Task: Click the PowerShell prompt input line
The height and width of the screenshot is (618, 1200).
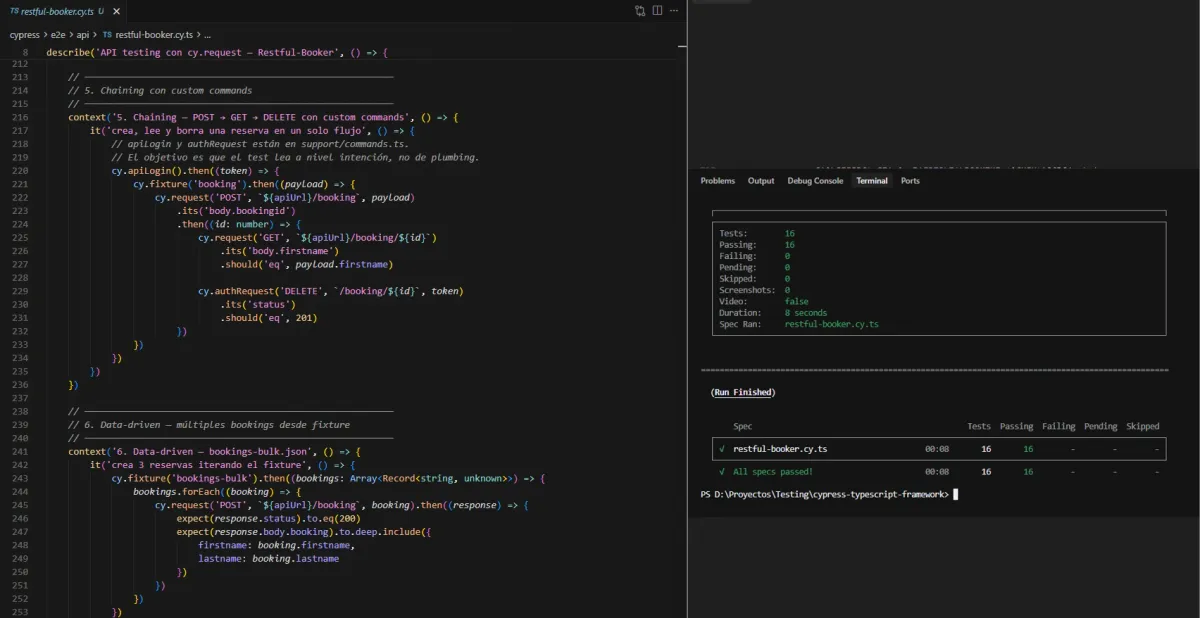Action: point(830,494)
